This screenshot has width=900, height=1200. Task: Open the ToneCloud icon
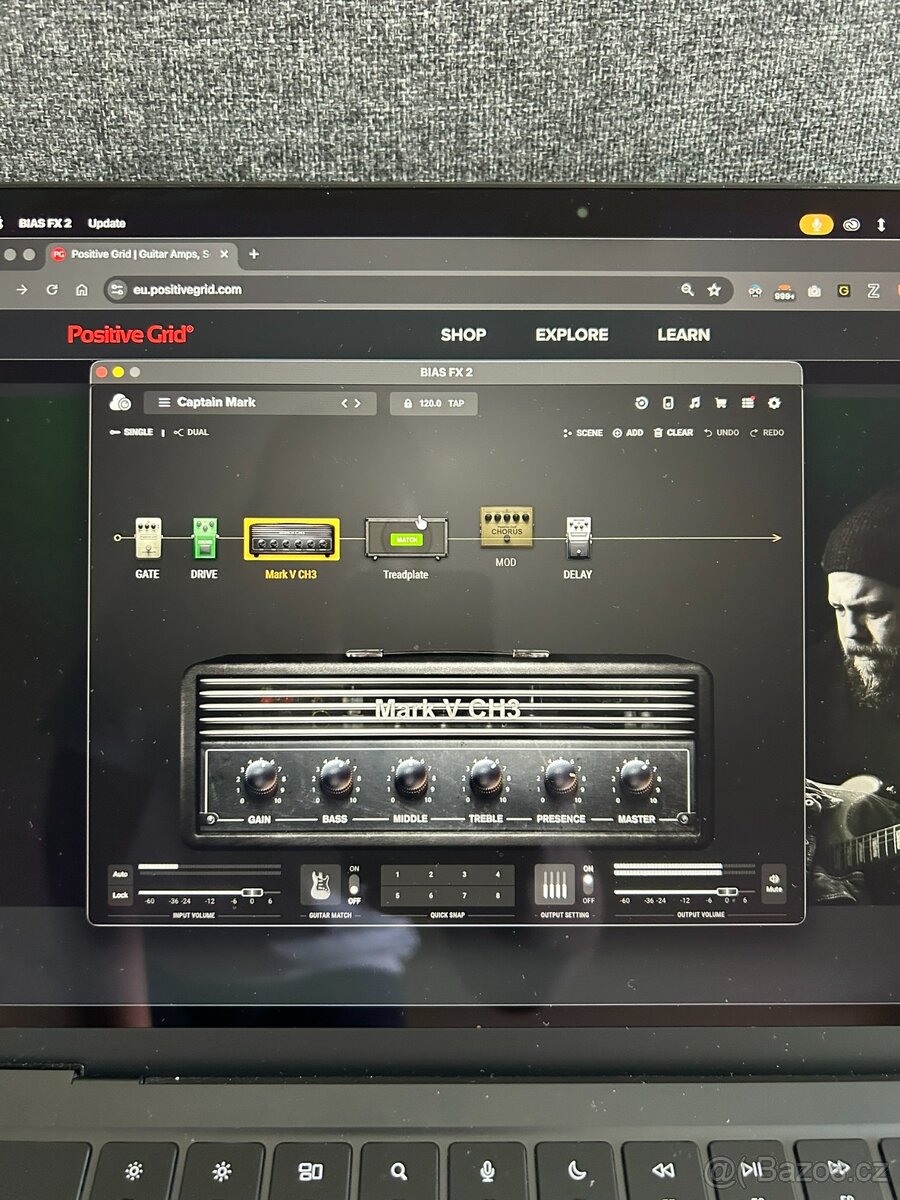click(x=642, y=402)
